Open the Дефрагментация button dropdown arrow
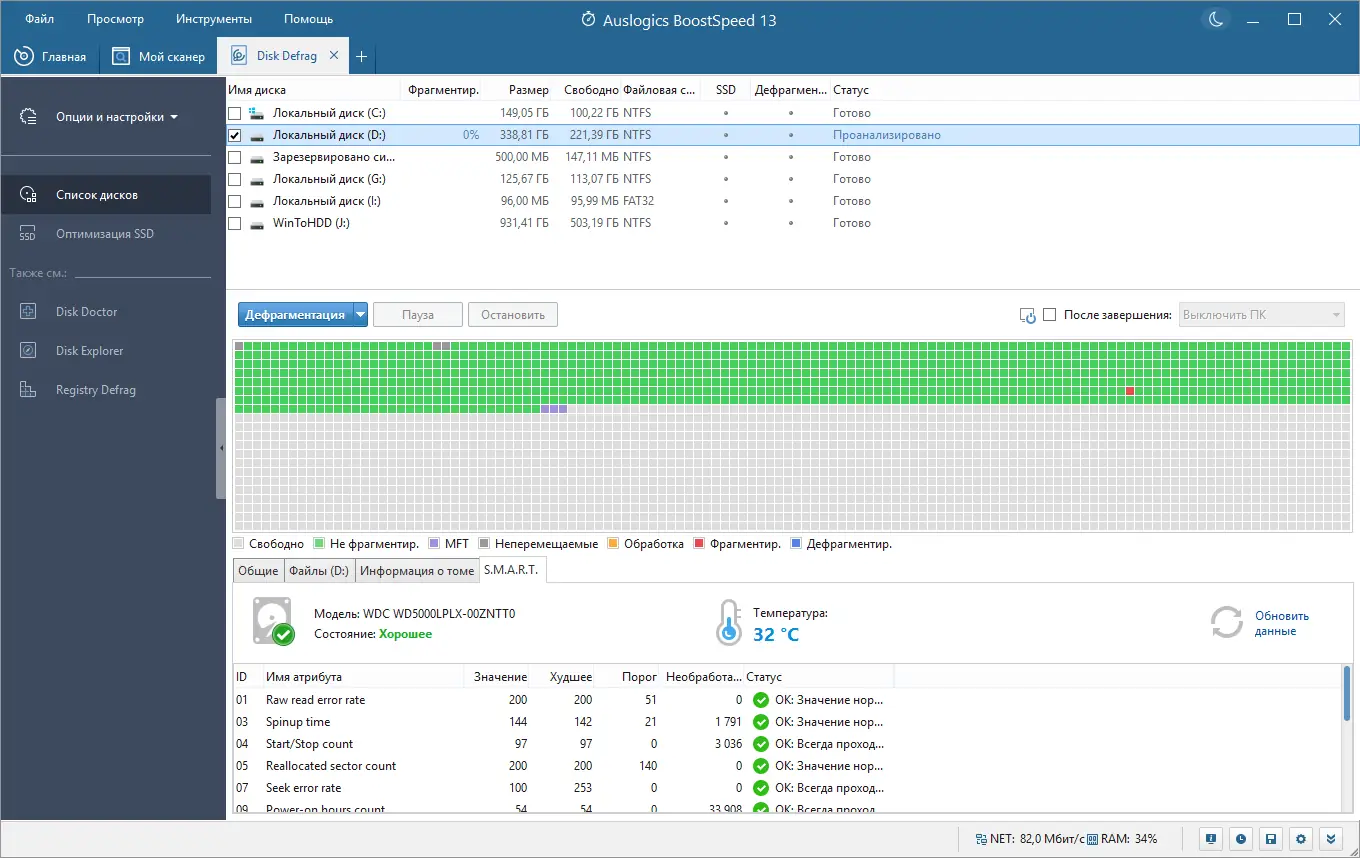1360x858 pixels. click(x=361, y=315)
